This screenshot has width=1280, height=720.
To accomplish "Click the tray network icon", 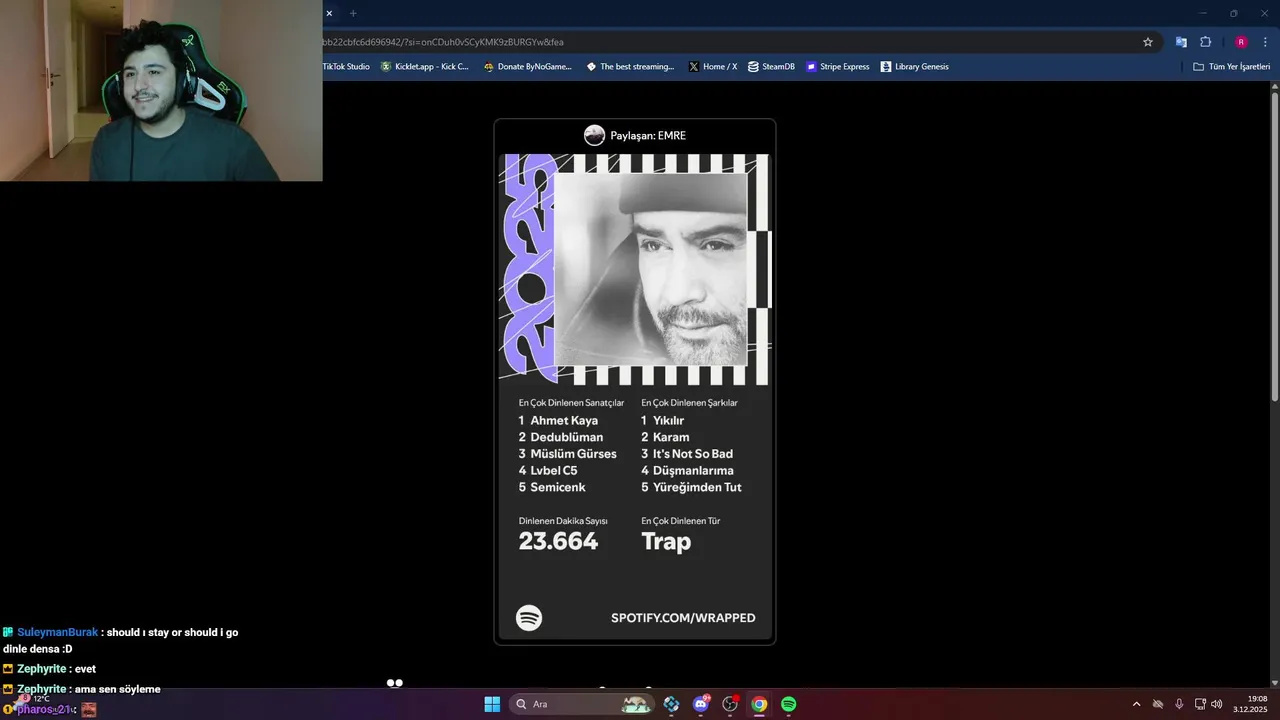I will (x=1200, y=704).
